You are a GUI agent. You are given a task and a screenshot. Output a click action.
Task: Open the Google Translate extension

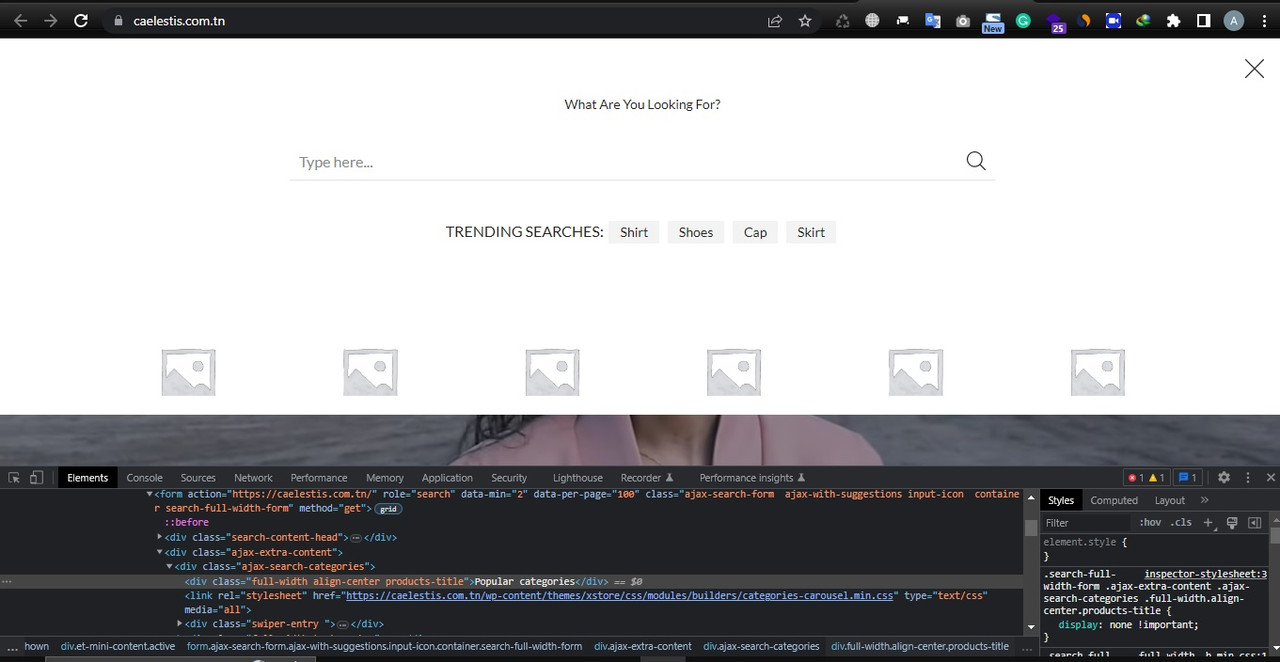click(x=933, y=21)
